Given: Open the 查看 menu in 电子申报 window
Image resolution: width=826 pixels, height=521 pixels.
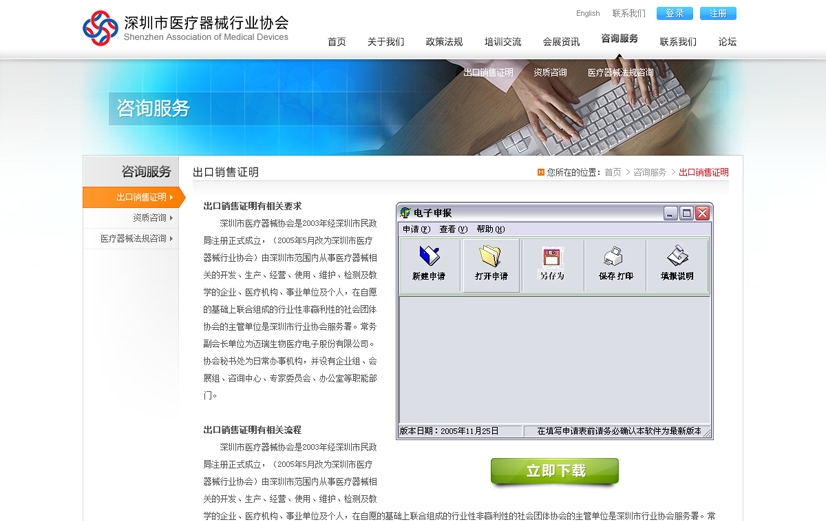Looking at the screenshot, I should coord(452,229).
